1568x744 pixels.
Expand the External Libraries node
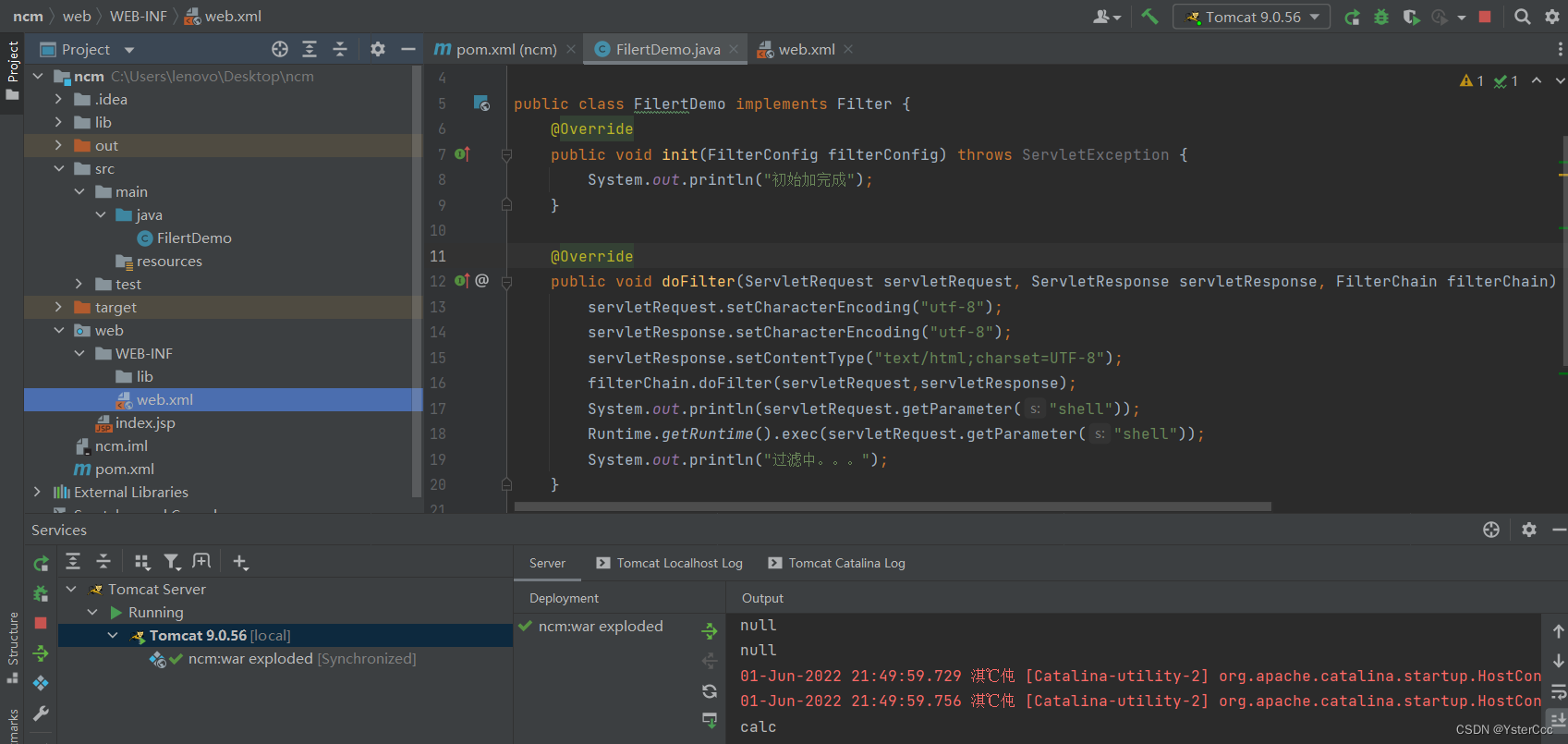tap(38, 492)
